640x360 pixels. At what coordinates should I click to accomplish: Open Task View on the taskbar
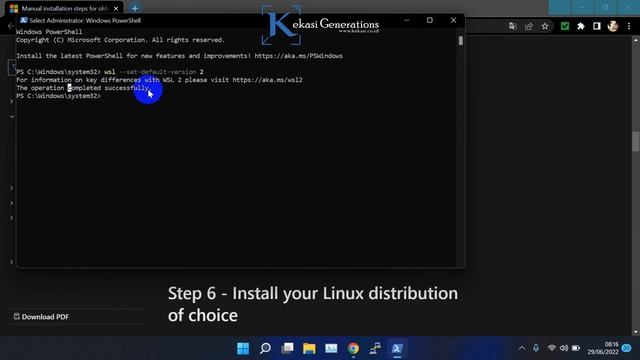click(x=287, y=348)
